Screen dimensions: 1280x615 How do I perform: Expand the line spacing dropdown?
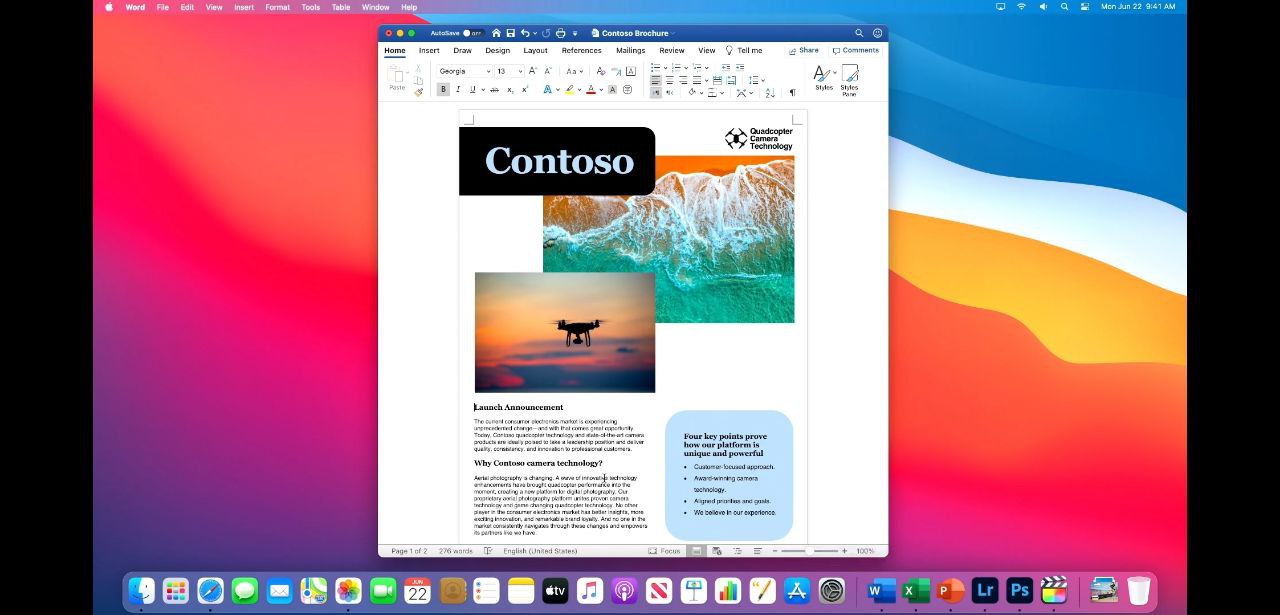point(763,80)
